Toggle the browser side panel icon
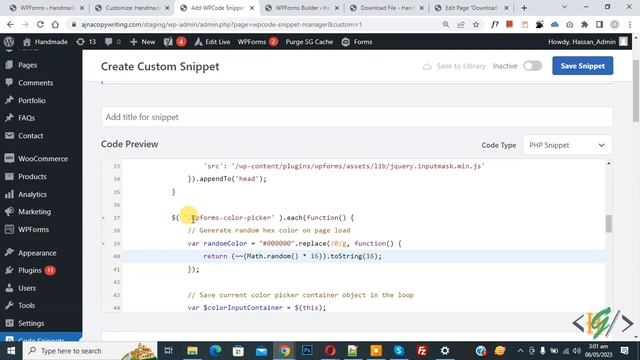The width and height of the screenshot is (640, 360). click(x=599, y=24)
